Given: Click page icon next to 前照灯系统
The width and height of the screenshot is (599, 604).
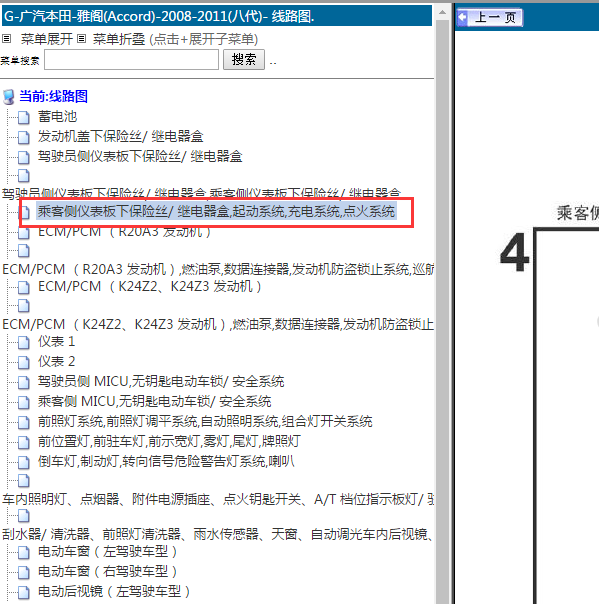Looking at the screenshot, I should [23, 423].
